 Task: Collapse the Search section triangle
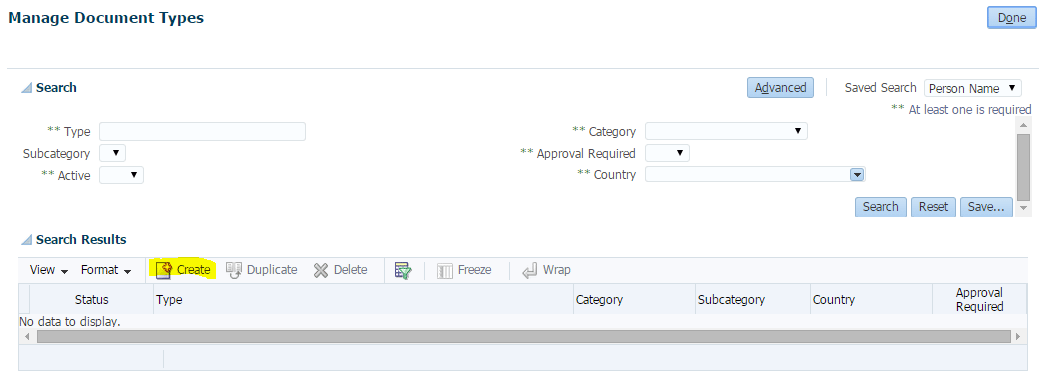[27, 88]
